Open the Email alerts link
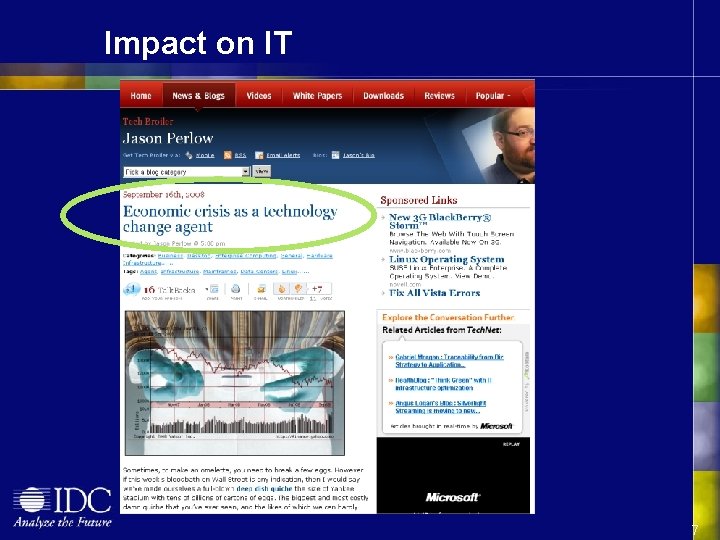Screen dimensions: 720x540 (x=283, y=155)
